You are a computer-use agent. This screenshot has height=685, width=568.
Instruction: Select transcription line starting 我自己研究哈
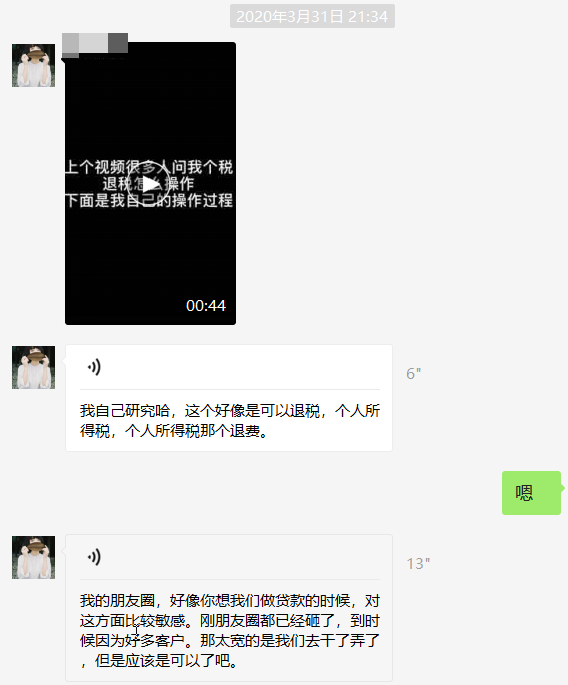pos(230,411)
